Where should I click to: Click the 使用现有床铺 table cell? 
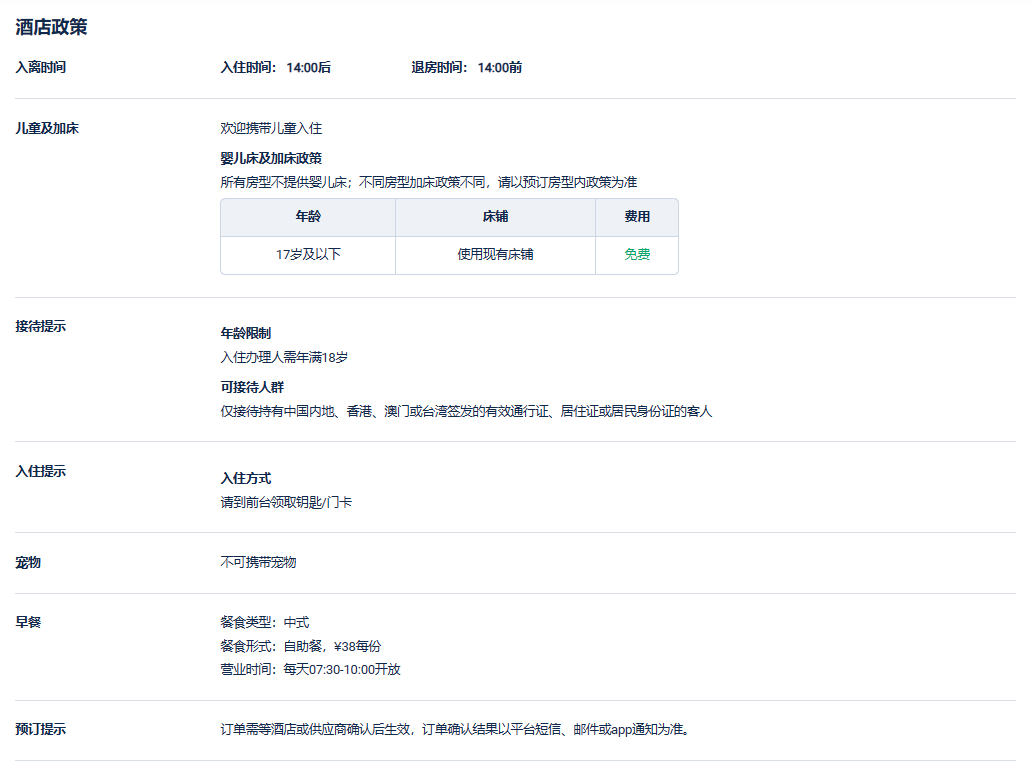click(495, 255)
